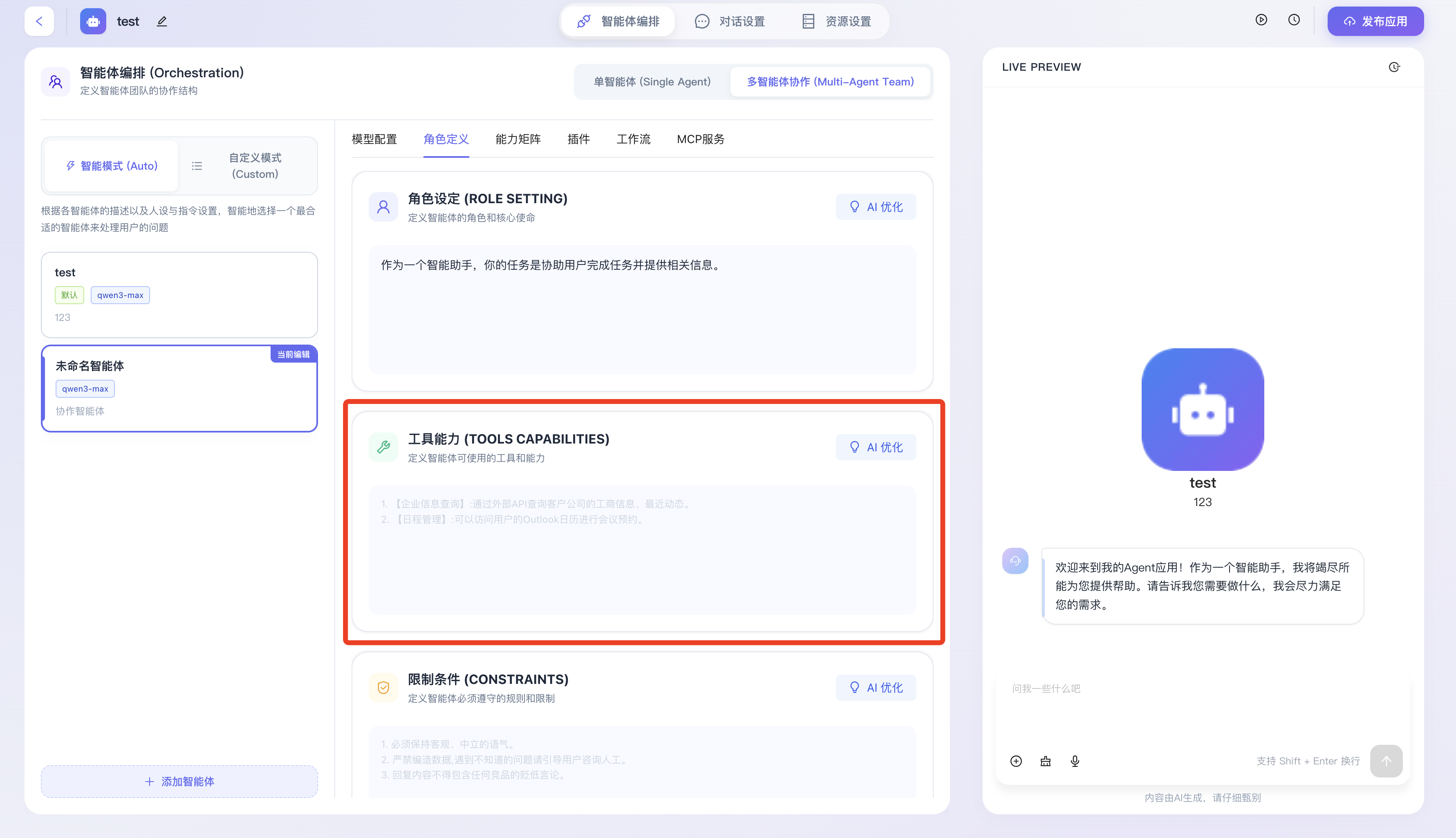Click the pencil icon beside test name
The image size is (1456, 838).
[x=162, y=21]
